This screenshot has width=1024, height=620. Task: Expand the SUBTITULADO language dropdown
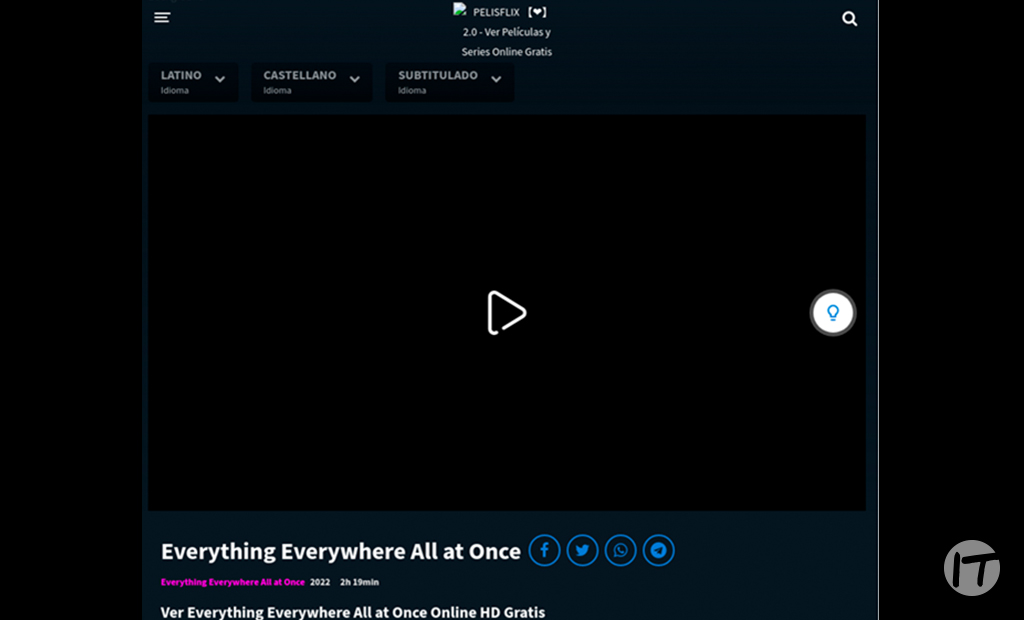pos(449,82)
